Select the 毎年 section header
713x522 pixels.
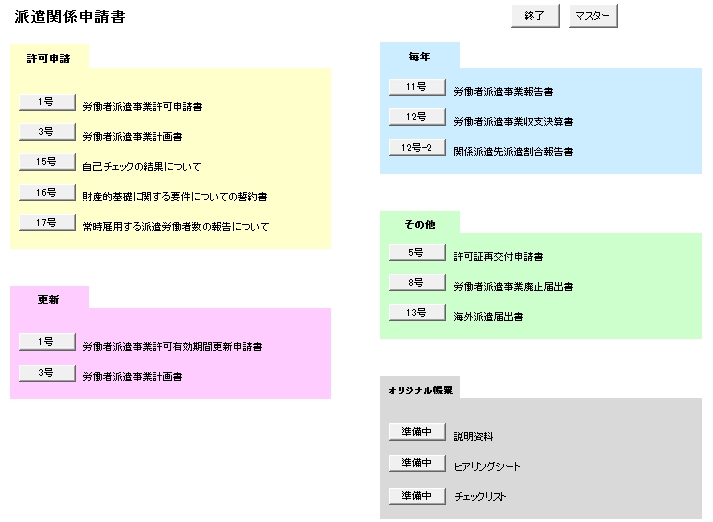419,56
